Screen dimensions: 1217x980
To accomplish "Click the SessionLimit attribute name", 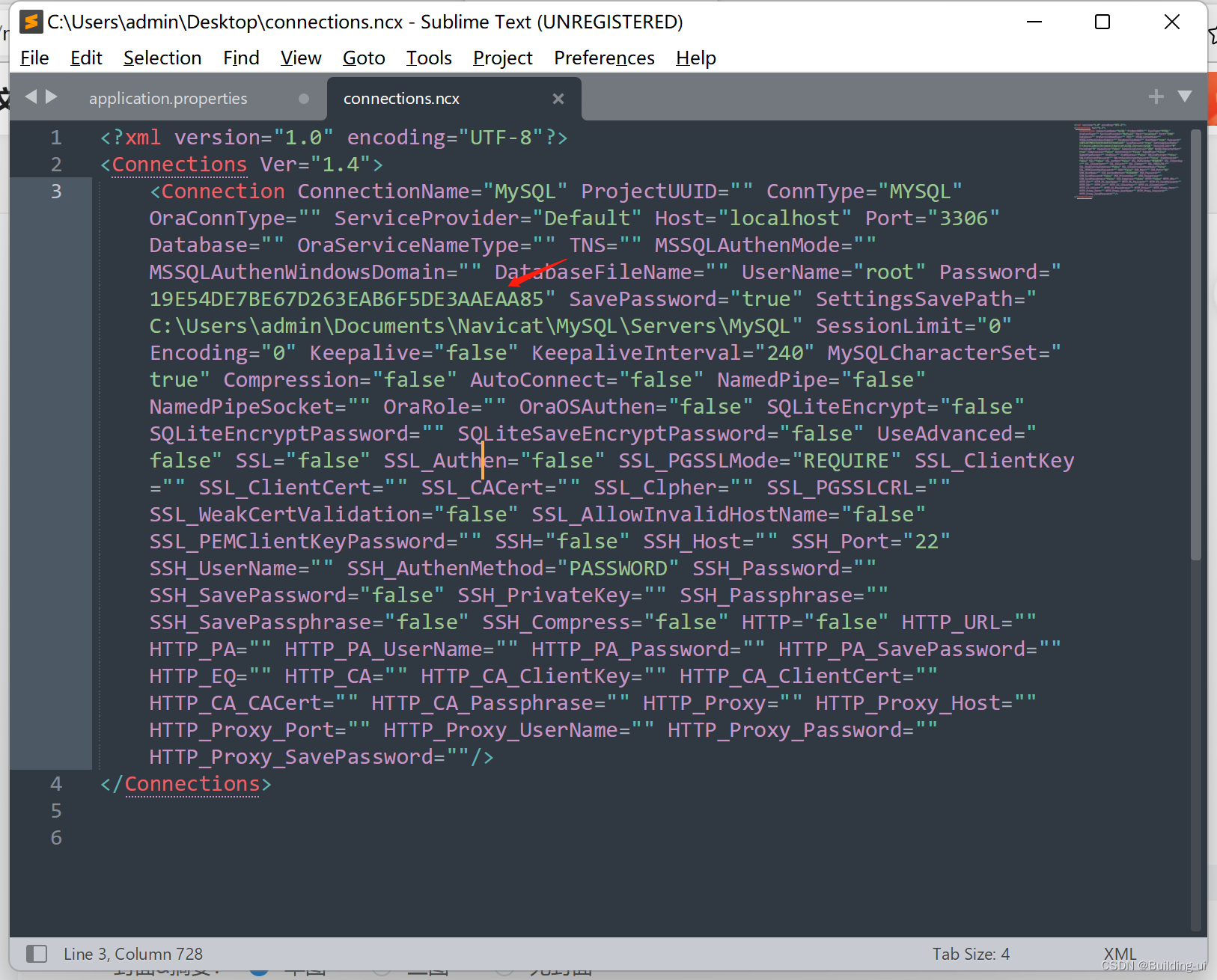I will click(x=890, y=326).
